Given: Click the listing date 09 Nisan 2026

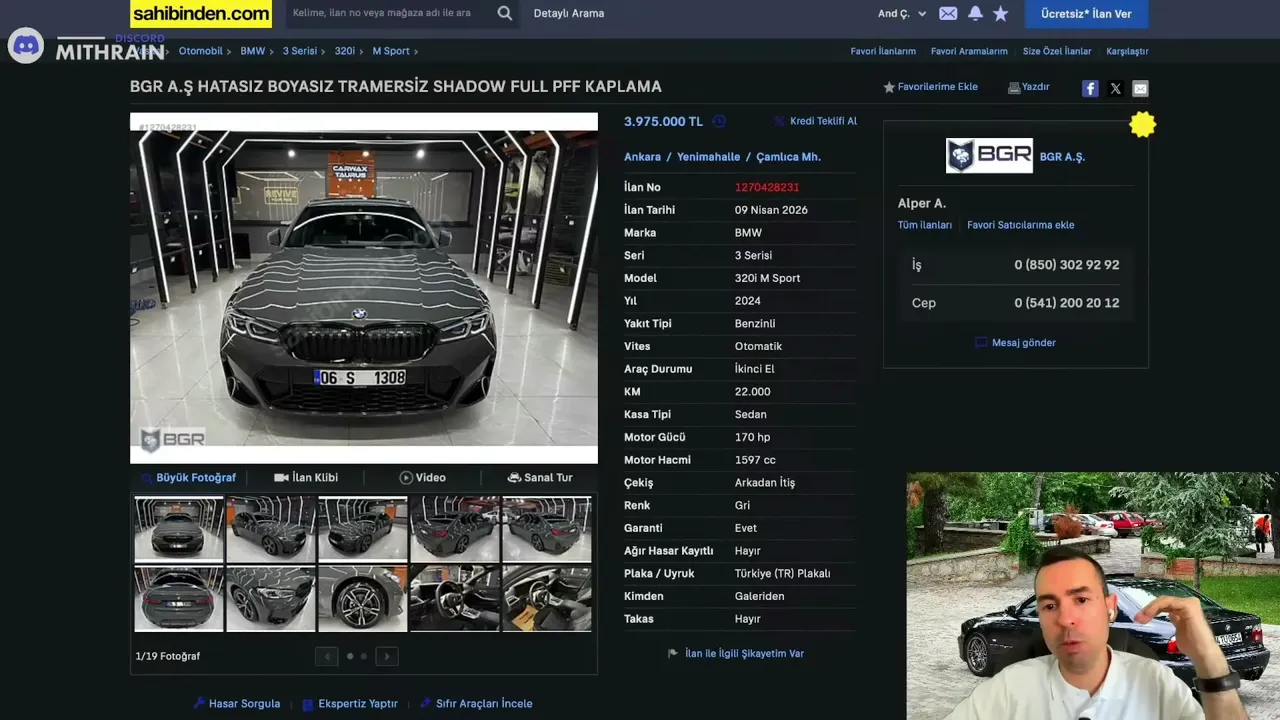Looking at the screenshot, I should click(771, 210).
